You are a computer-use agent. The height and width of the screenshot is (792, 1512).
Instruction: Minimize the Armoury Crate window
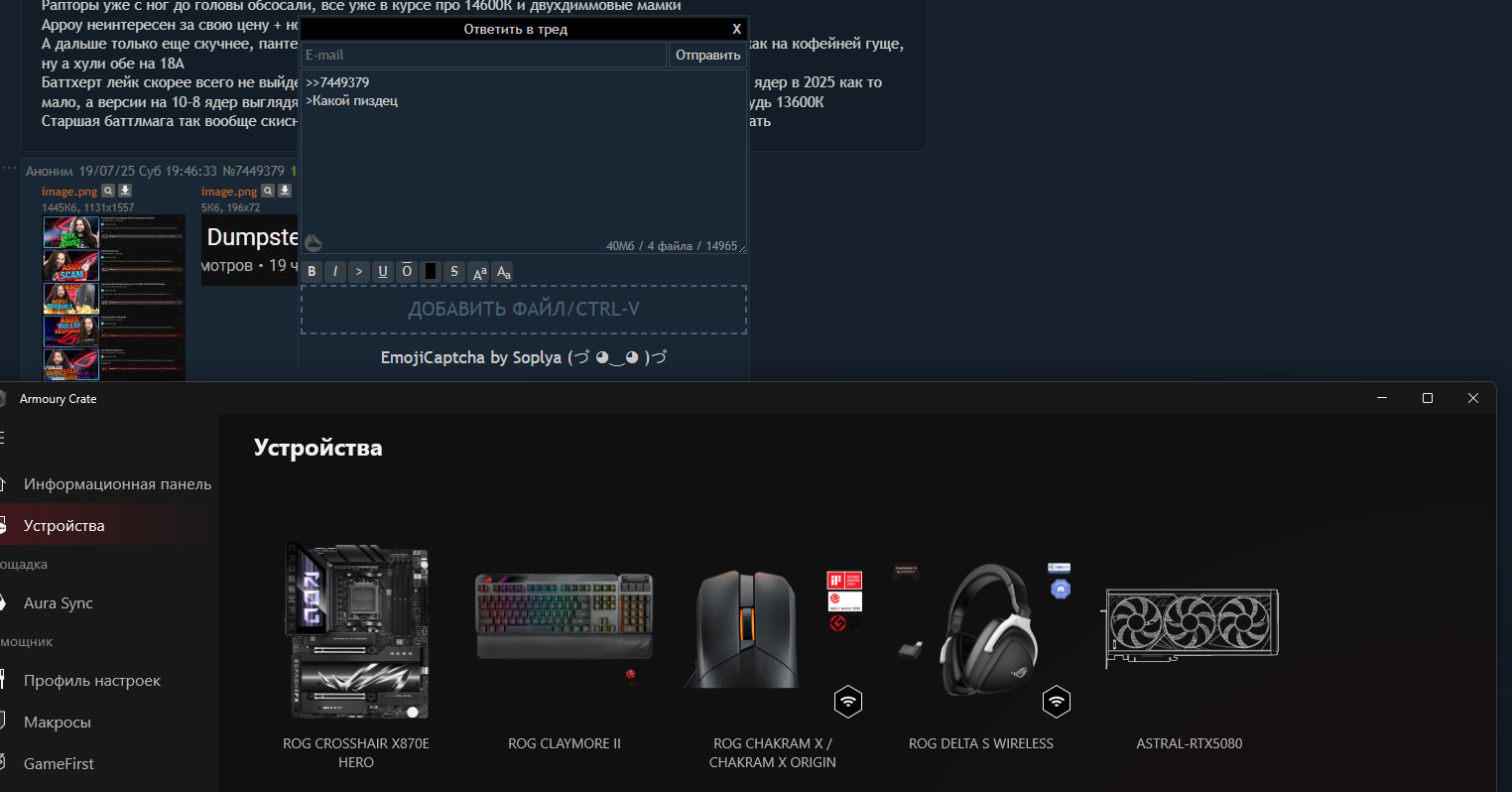(x=1382, y=398)
